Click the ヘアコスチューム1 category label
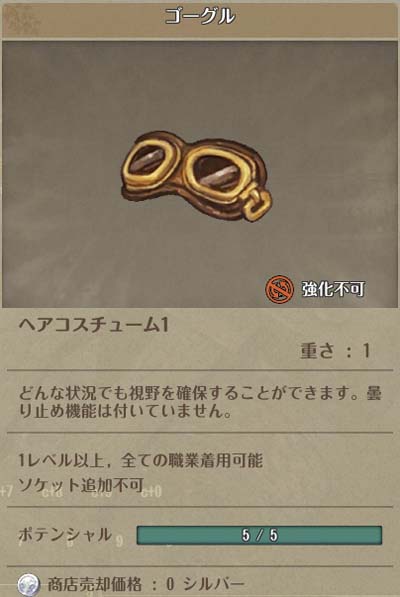Image resolution: width=400 pixels, height=597 pixels. [93, 326]
